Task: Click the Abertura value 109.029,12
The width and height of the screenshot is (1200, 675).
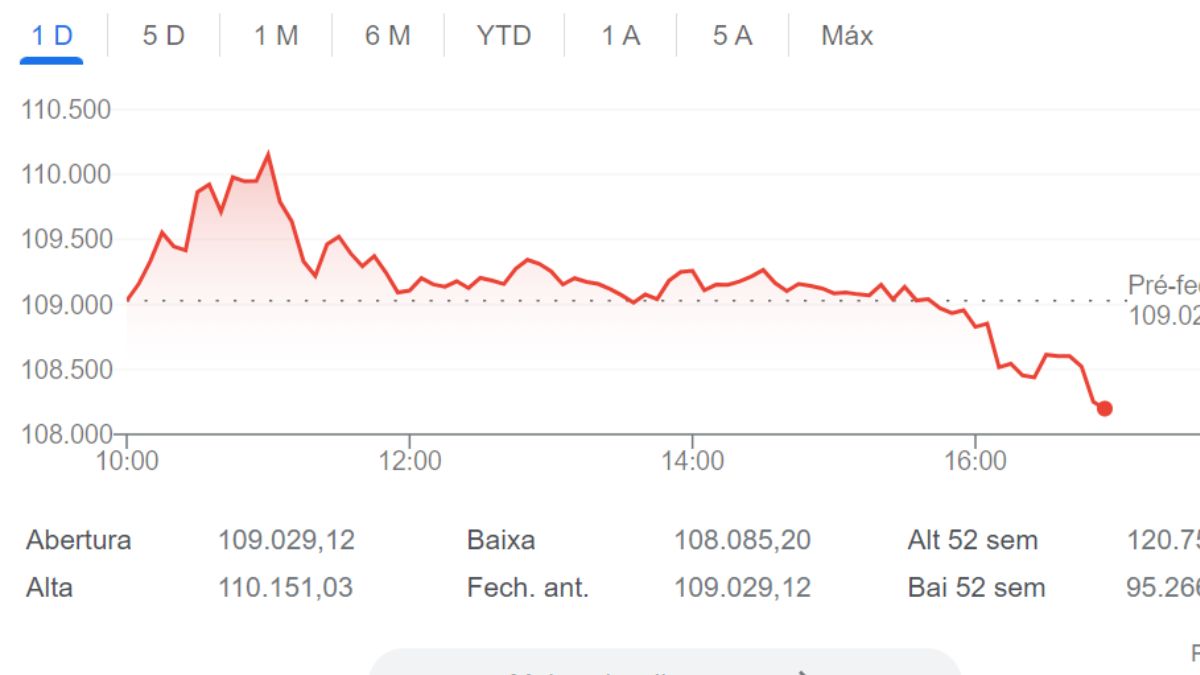Action: click(286, 541)
